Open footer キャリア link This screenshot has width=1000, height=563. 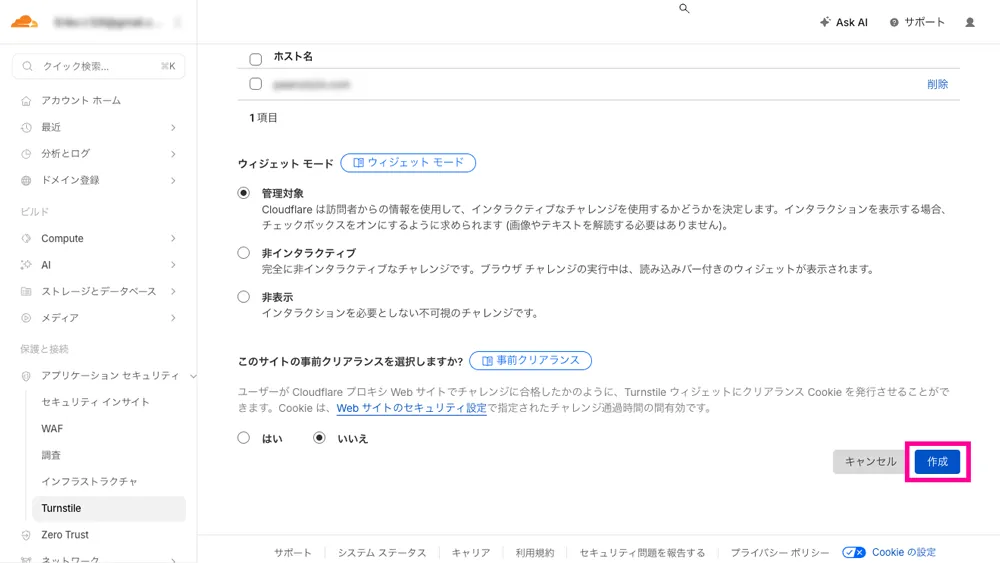(471, 553)
